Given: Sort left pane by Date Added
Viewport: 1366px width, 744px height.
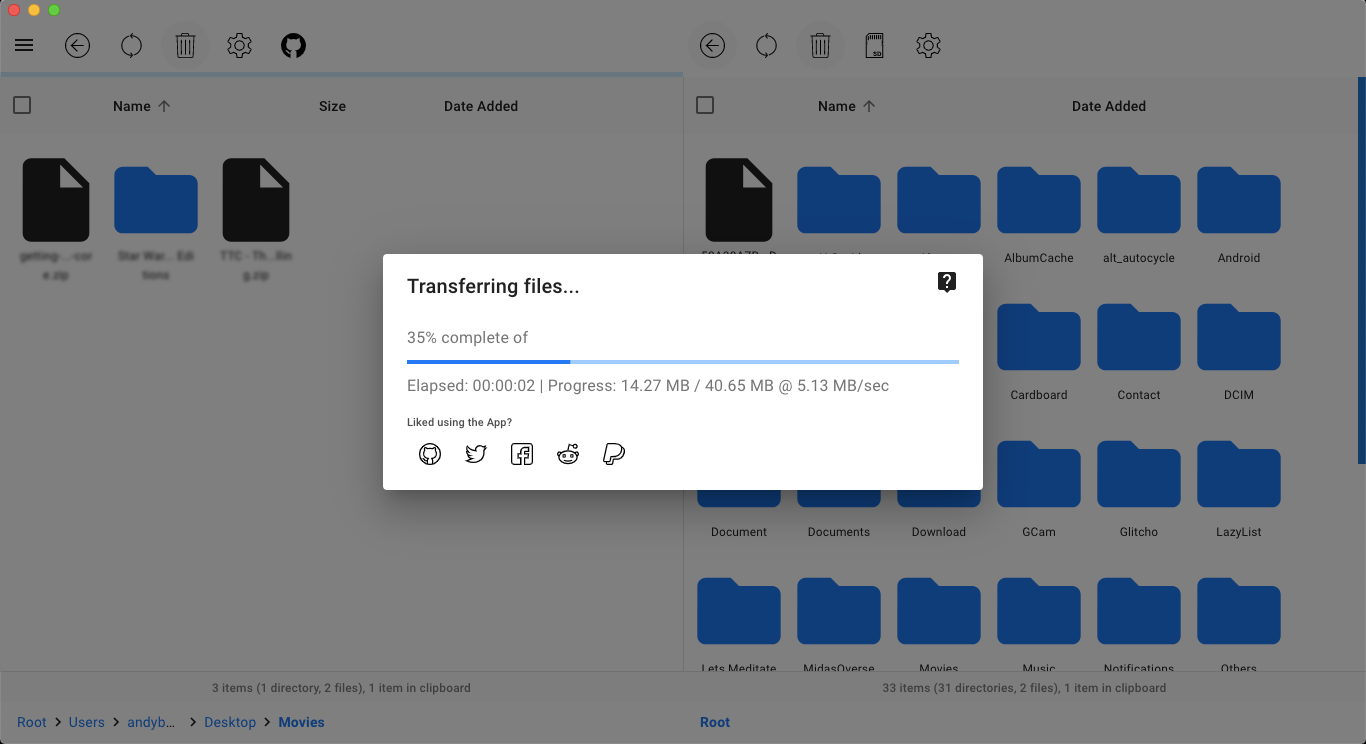Looking at the screenshot, I should coord(481,106).
